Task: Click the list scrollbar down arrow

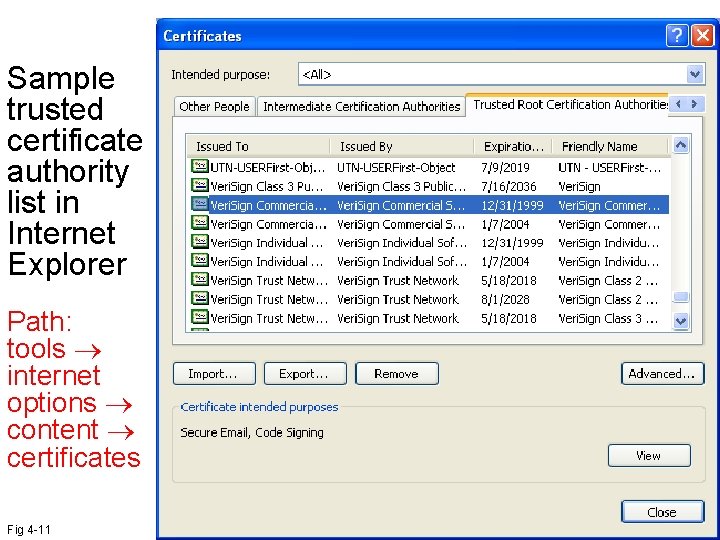Action: tap(681, 321)
